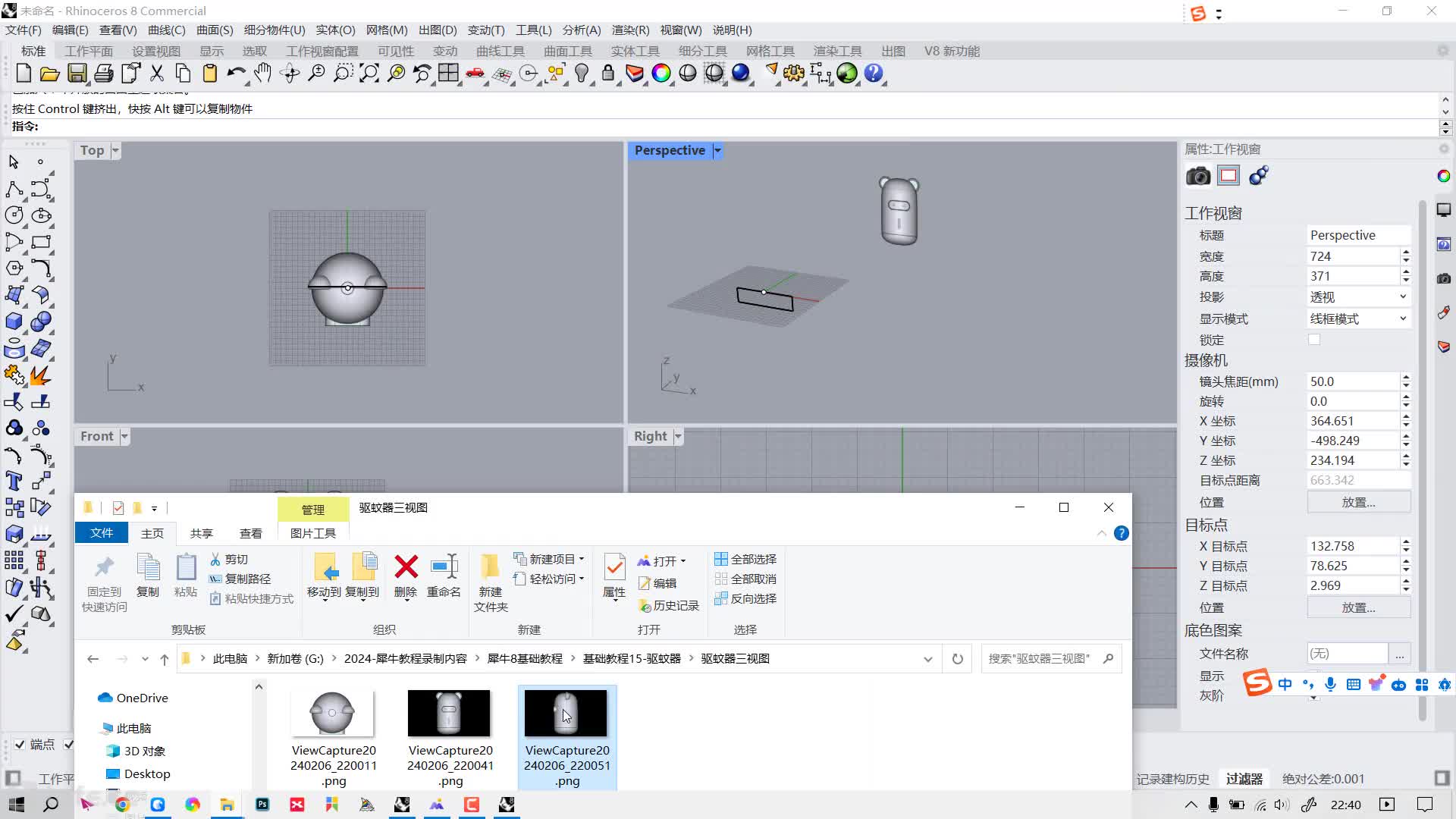Open file using the folder icon
Image resolution: width=1456 pixels, height=819 pixels.
[x=49, y=74]
